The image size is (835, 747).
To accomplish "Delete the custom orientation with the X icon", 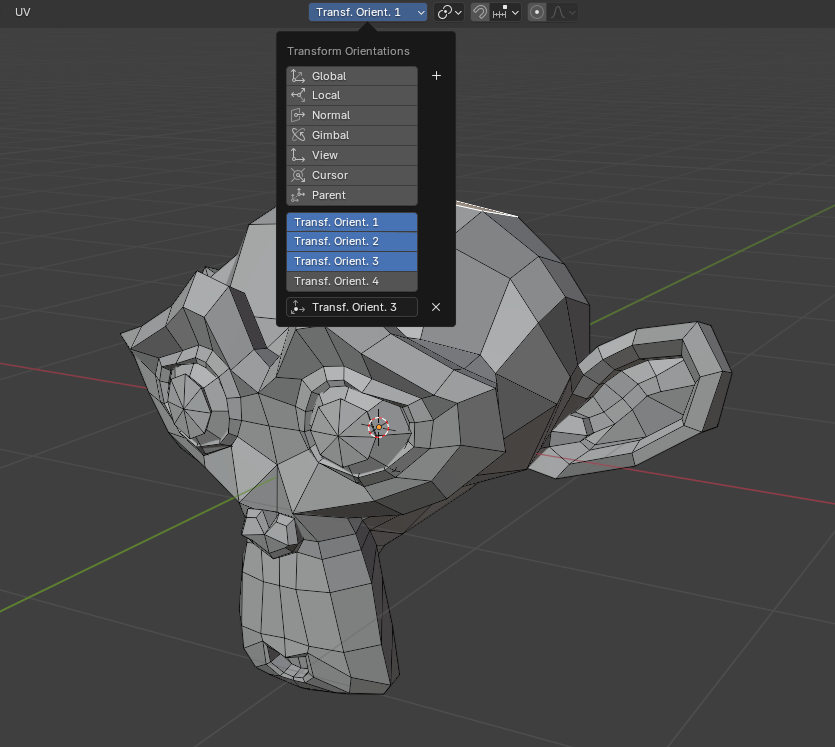I will 436,307.
